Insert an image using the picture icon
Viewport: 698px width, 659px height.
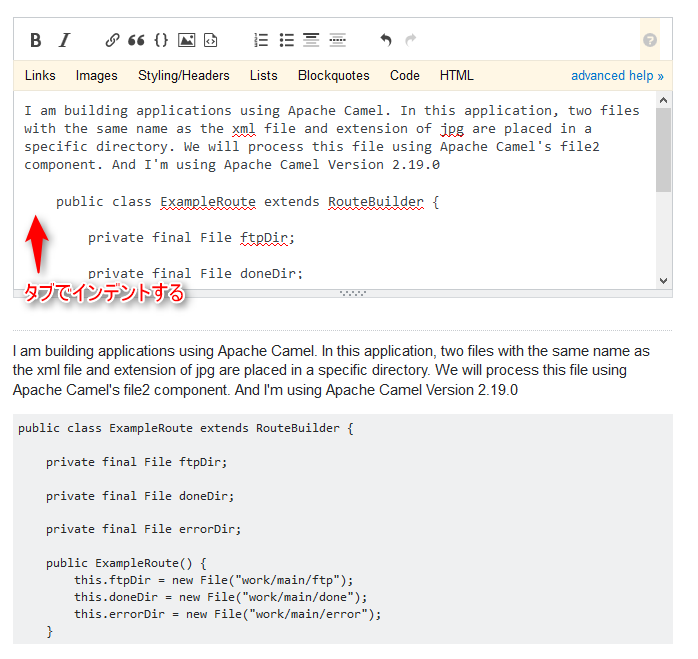186,40
